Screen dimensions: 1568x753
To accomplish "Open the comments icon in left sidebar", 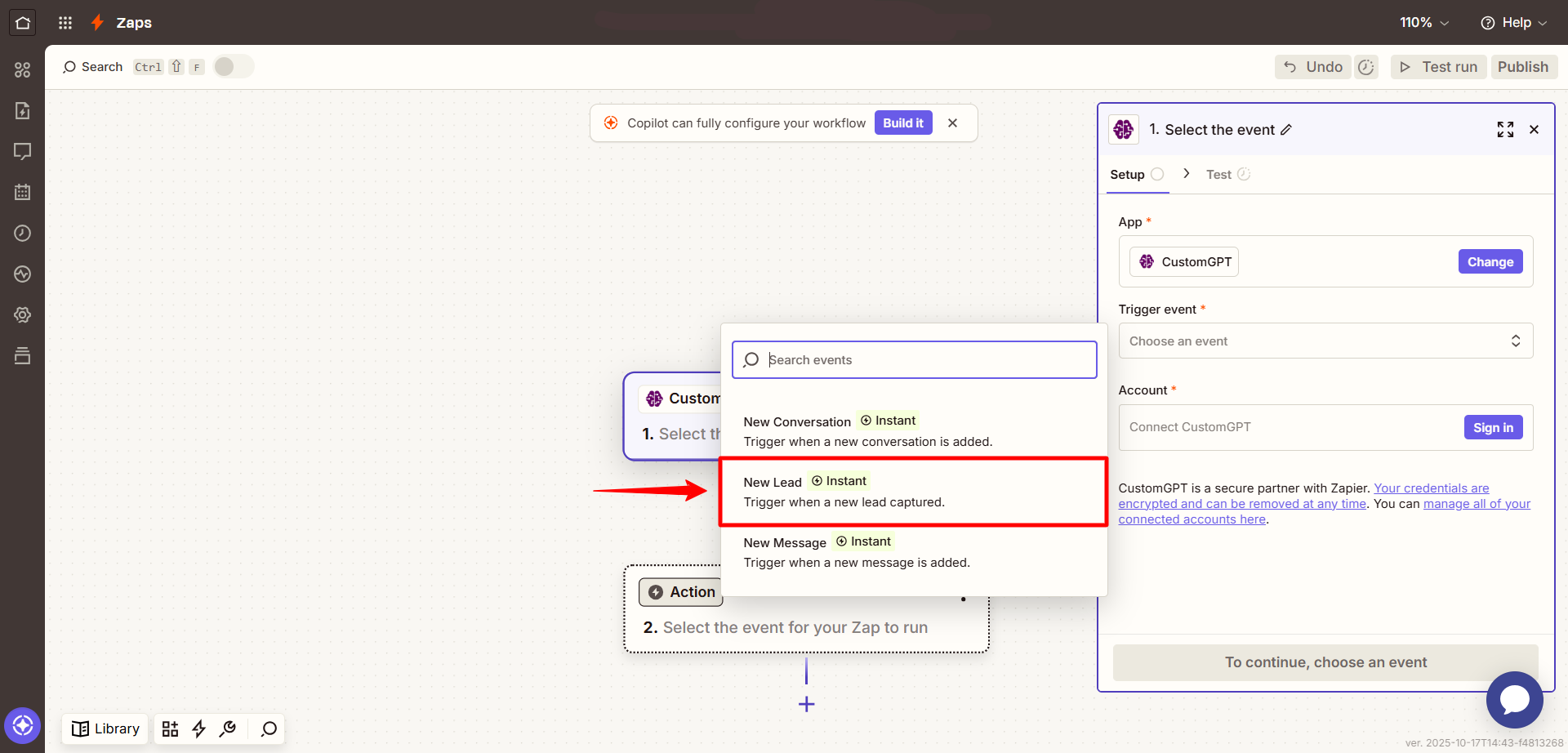I will 23,151.
